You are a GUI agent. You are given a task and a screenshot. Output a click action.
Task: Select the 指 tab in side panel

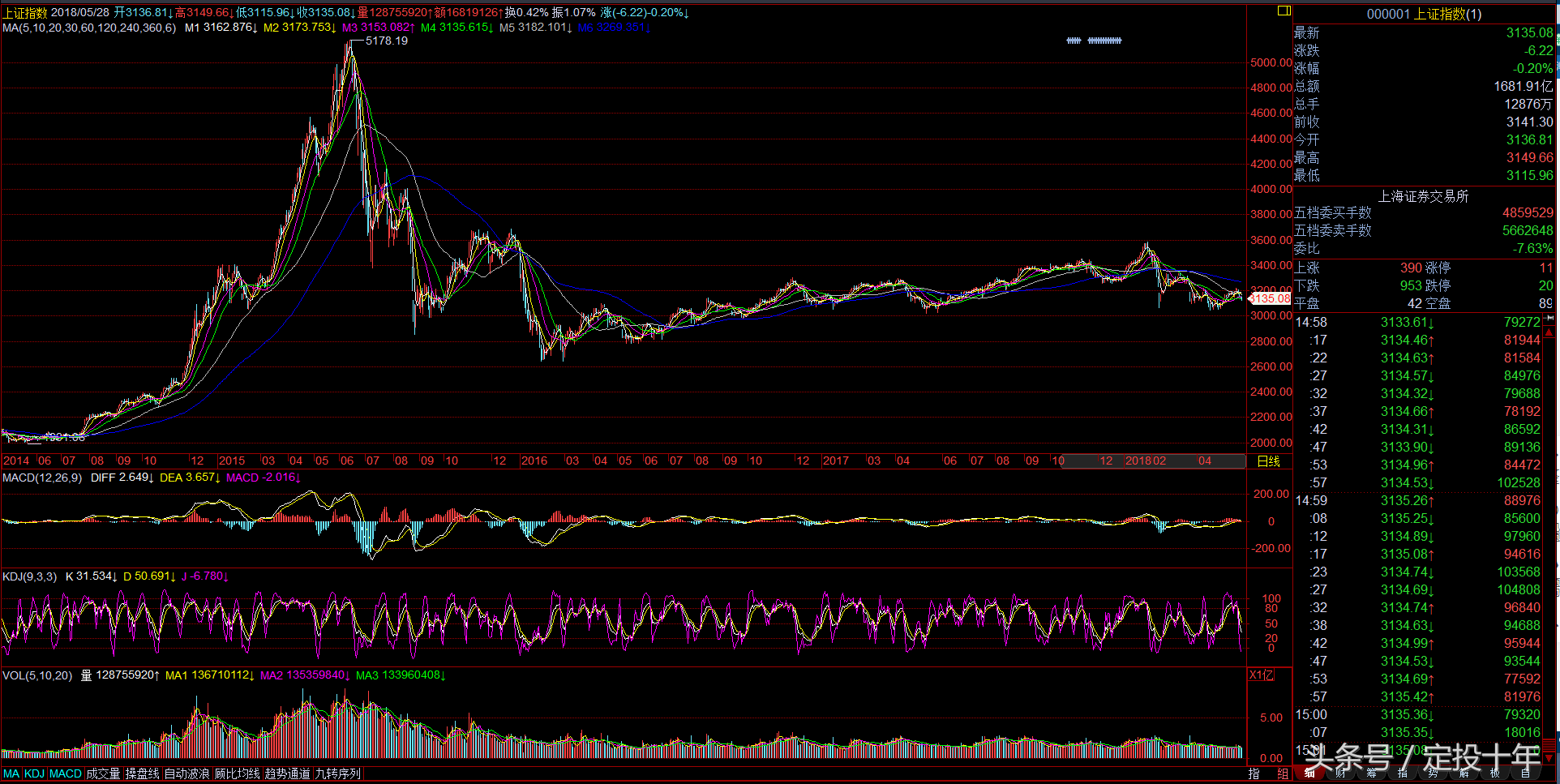tap(1402, 773)
